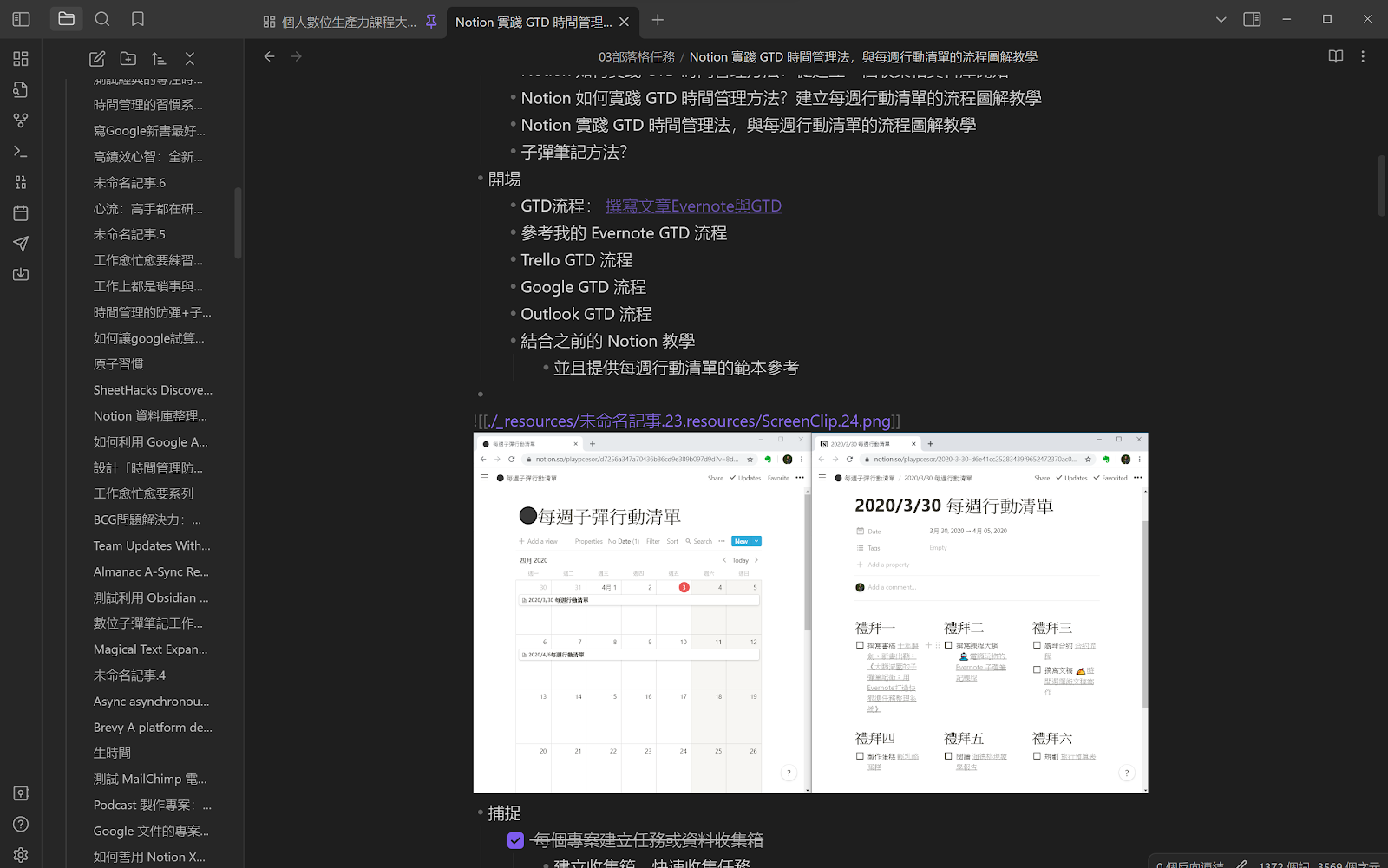Click the 開場 outline heading

click(504, 179)
